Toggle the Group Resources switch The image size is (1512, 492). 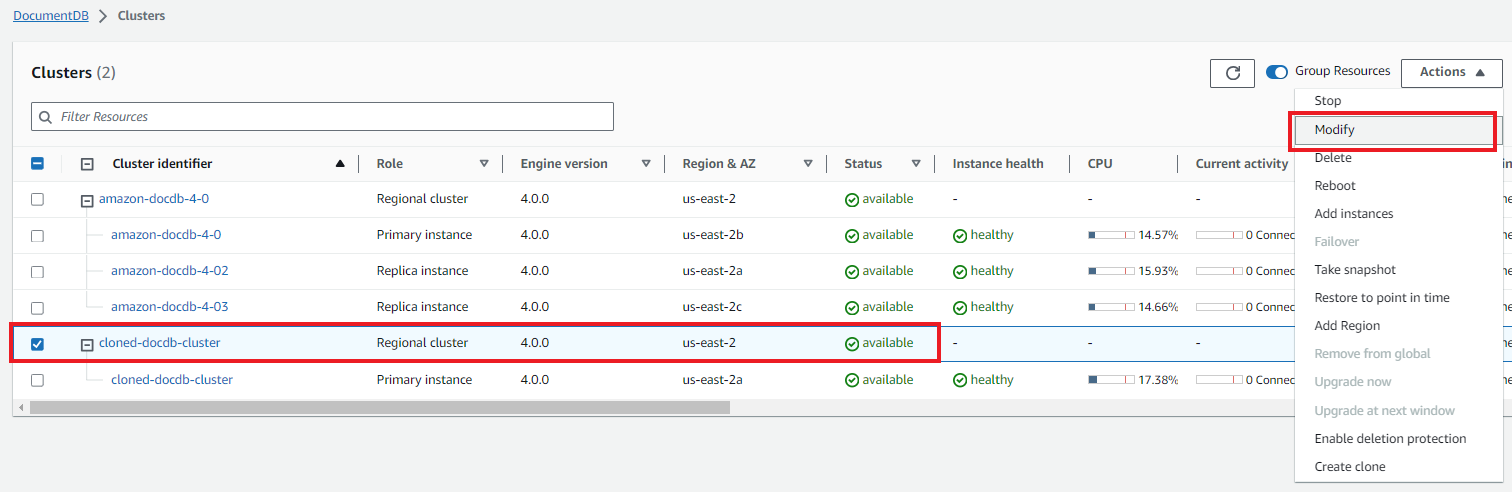click(1277, 72)
